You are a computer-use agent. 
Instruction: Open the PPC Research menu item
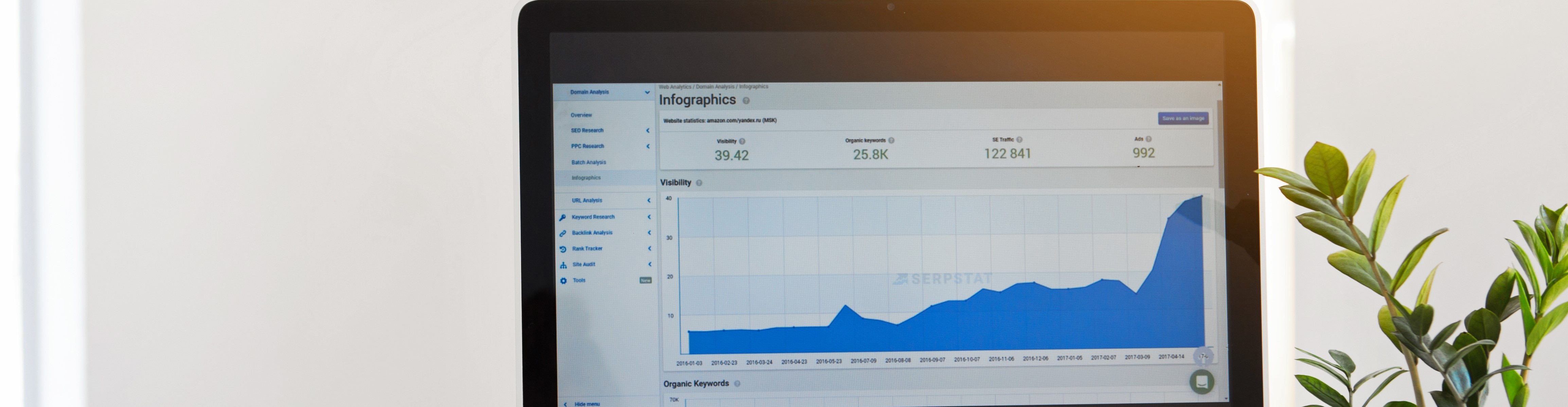tap(587, 146)
